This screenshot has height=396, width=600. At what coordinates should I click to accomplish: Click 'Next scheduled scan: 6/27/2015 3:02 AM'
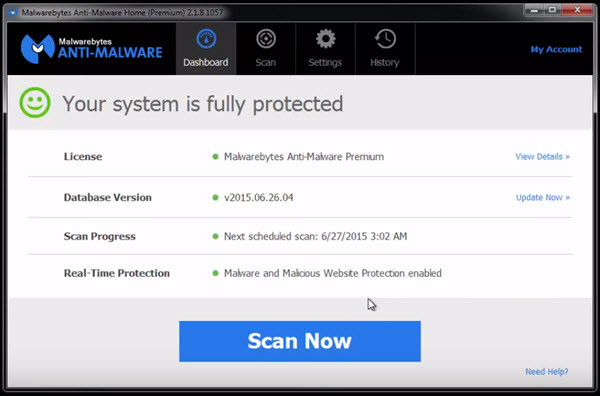[x=315, y=236]
